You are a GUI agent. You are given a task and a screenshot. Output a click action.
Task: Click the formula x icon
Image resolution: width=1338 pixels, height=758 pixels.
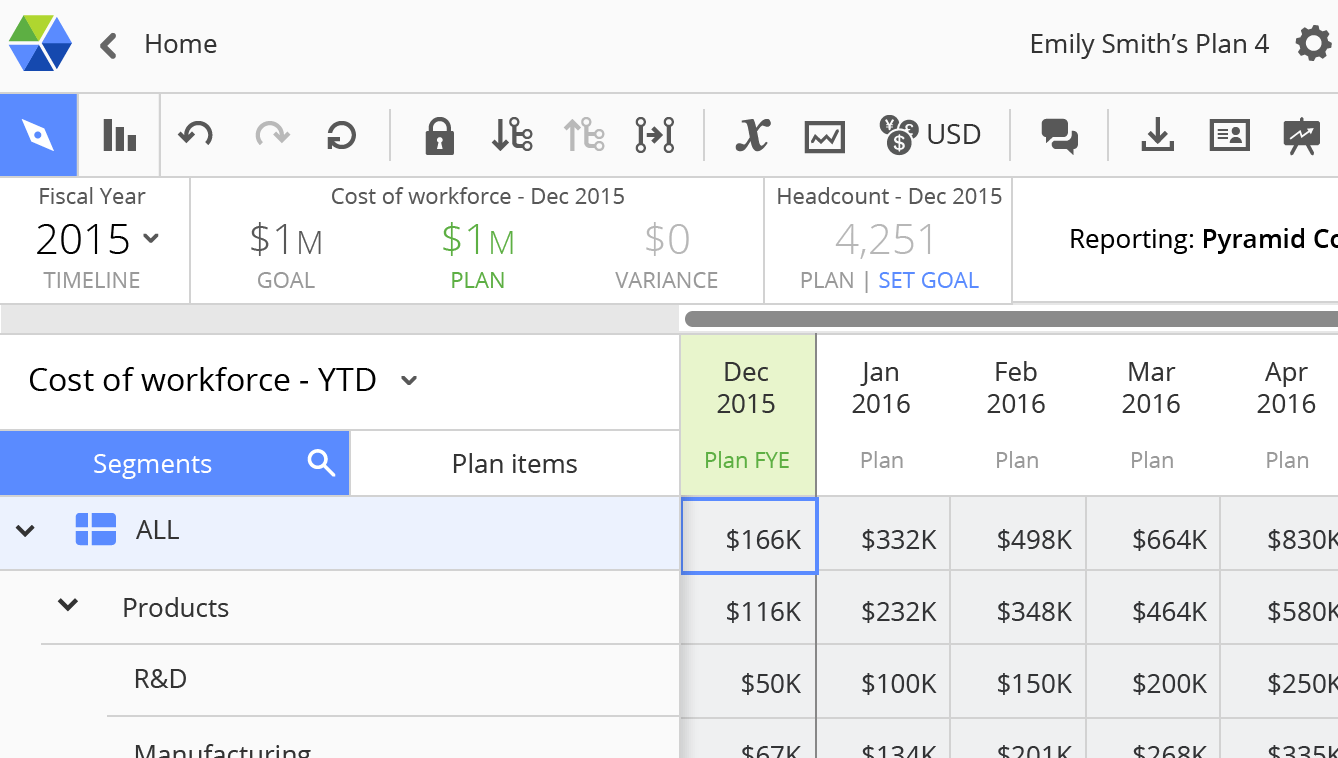tap(752, 135)
